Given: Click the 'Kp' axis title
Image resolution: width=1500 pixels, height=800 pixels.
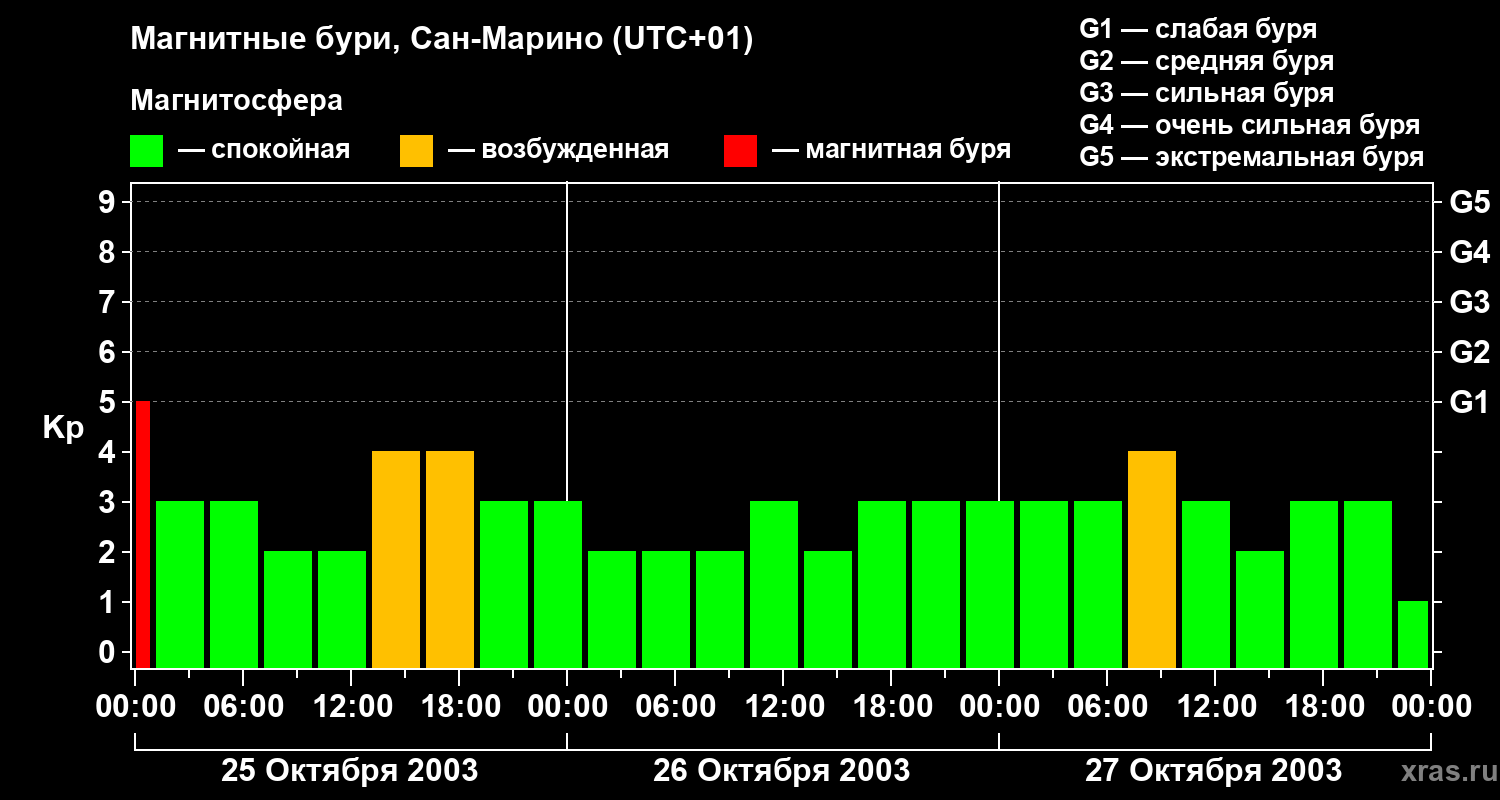Looking at the screenshot, I should click(63, 429).
